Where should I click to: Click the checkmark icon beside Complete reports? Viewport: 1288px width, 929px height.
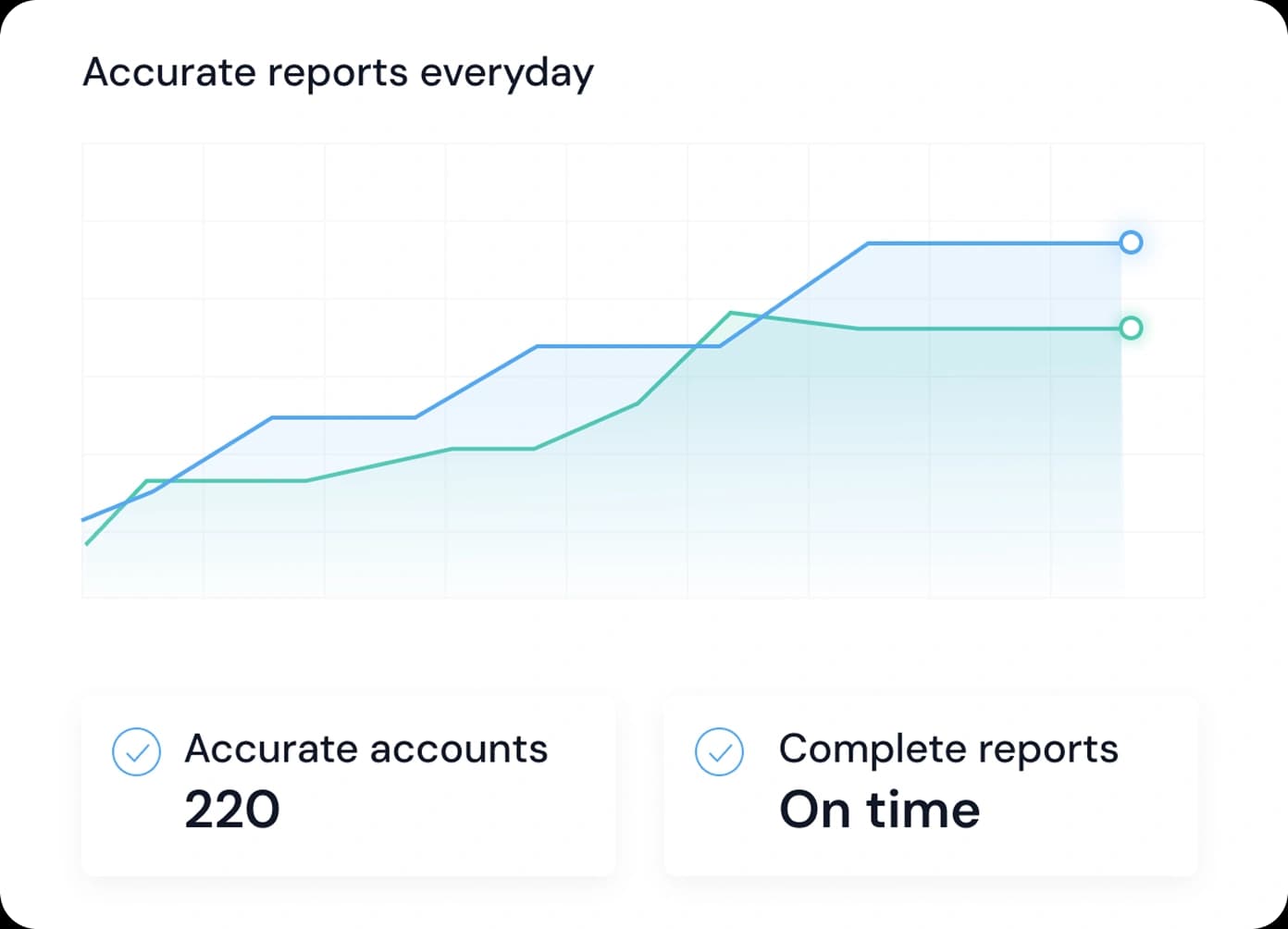(719, 751)
